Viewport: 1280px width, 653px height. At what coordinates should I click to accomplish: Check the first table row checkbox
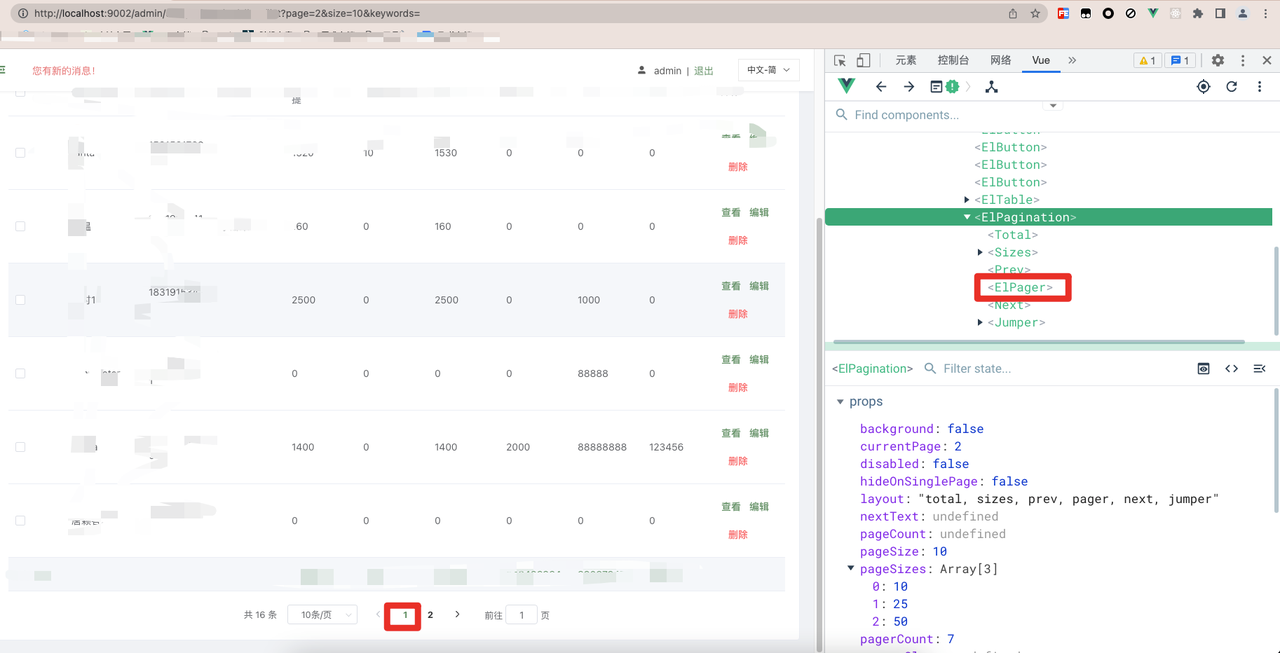20,152
